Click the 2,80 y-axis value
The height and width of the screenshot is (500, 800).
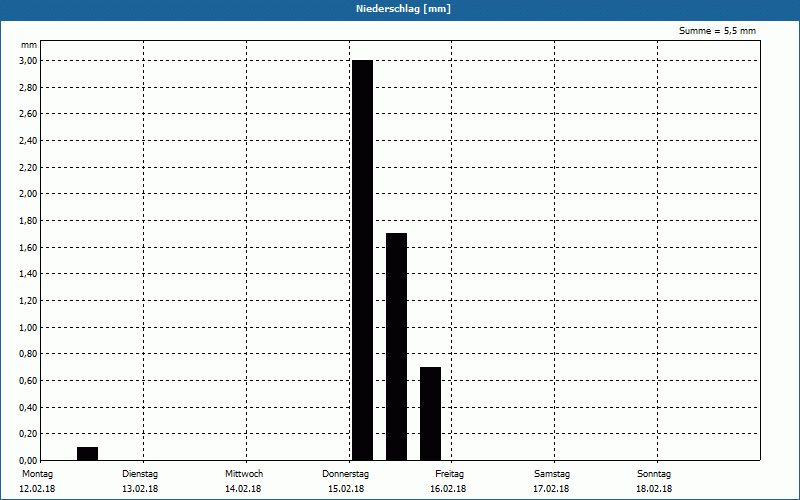click(x=28, y=88)
